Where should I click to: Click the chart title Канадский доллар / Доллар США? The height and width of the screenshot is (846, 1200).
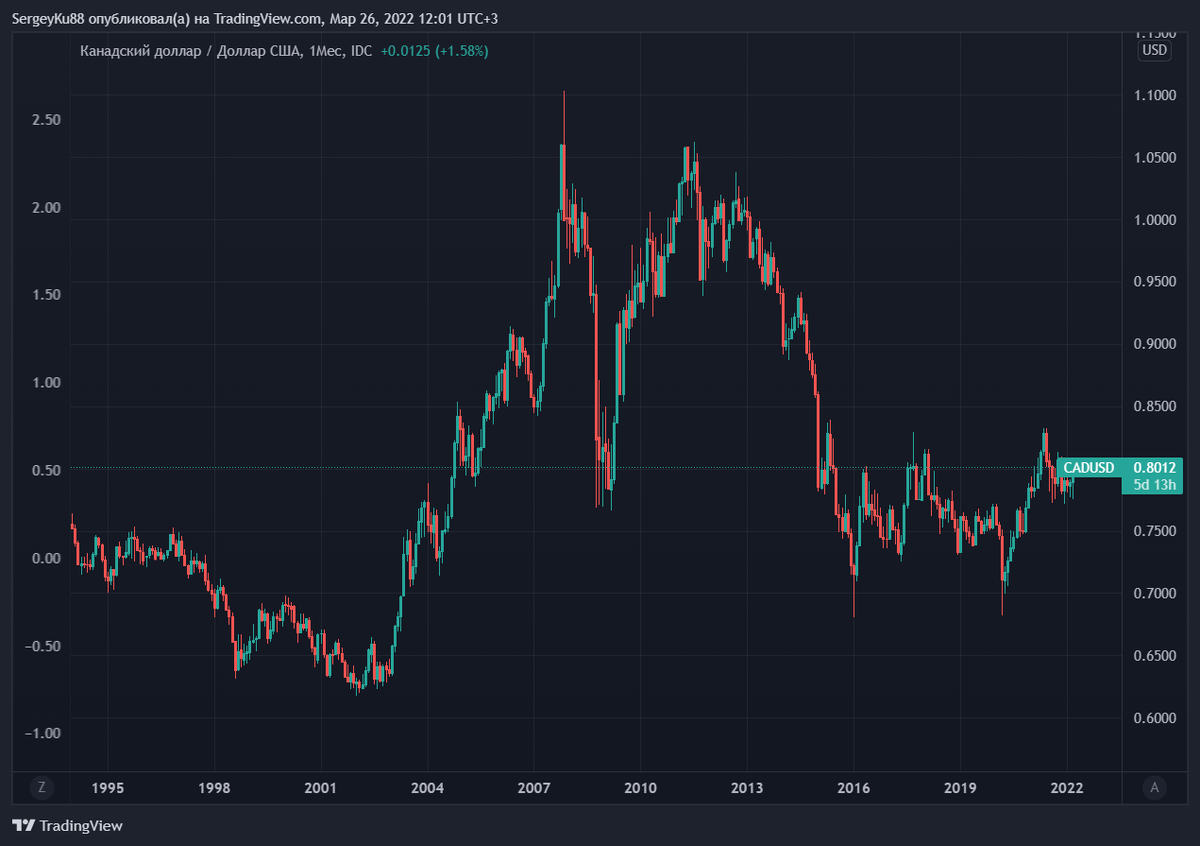[189, 51]
